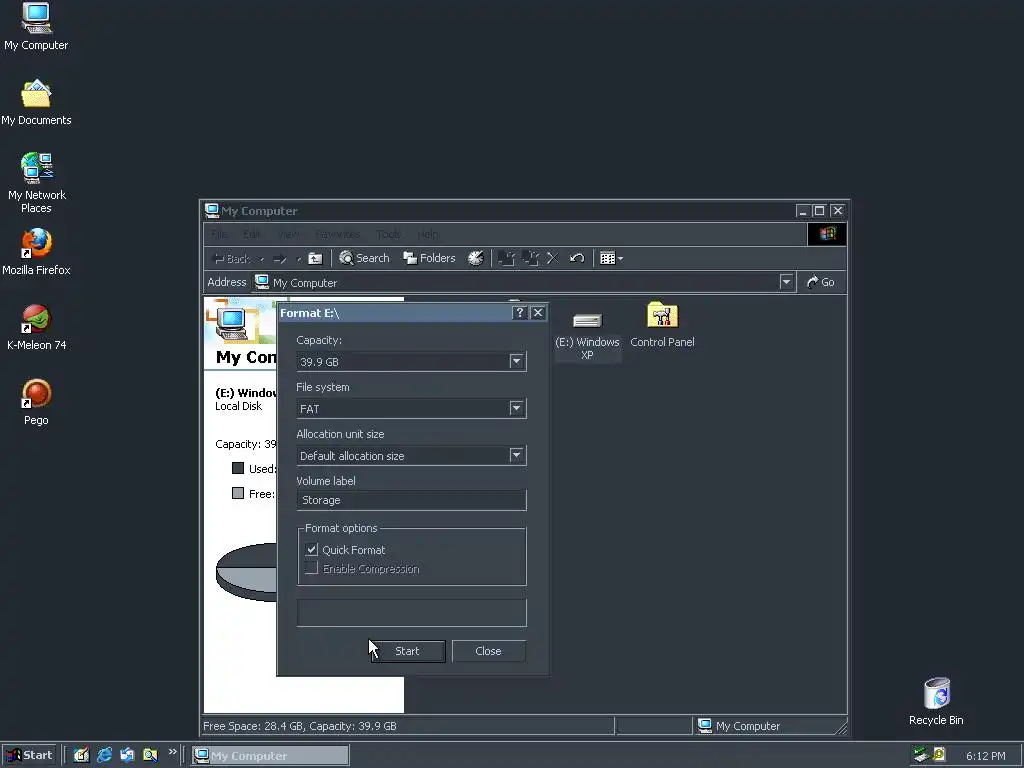Toggle the Quick Format checkbox

[312, 550]
